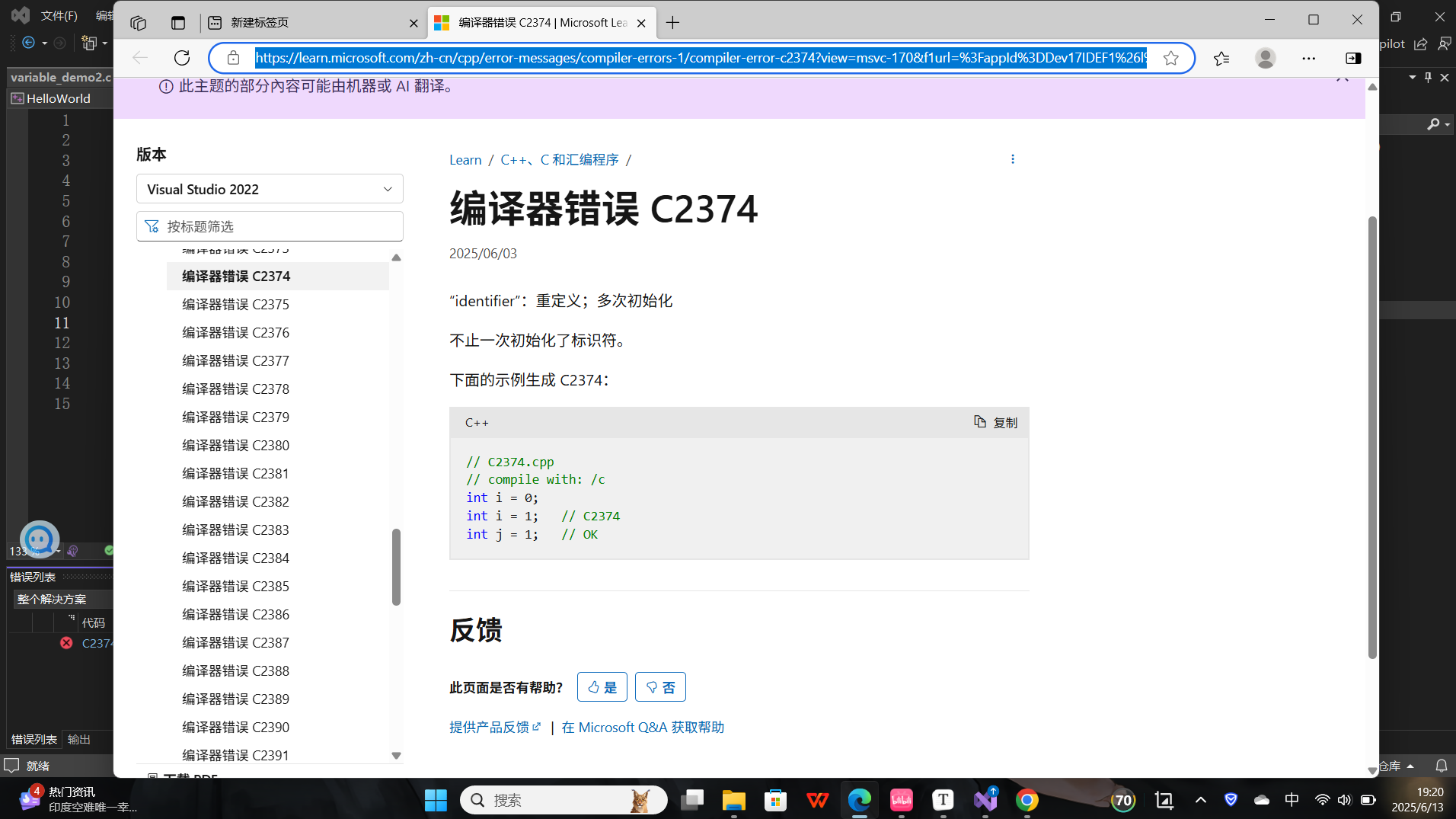Select the current 编译器错误 C2374 entry
Screen dimensions: 1456x819
click(x=277, y=276)
